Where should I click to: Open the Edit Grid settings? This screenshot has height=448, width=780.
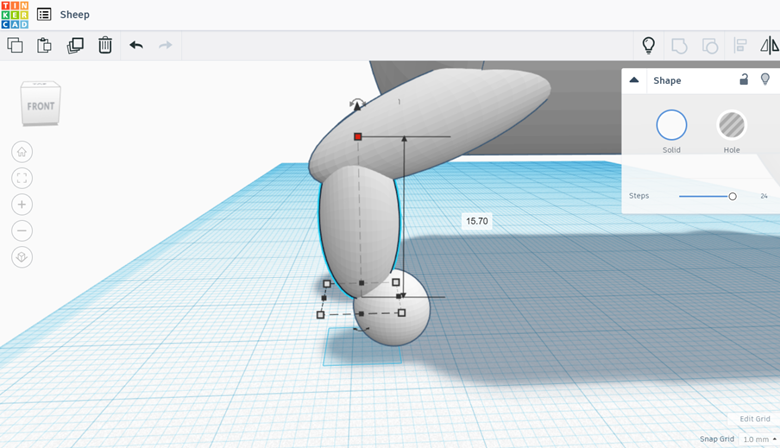click(x=755, y=419)
